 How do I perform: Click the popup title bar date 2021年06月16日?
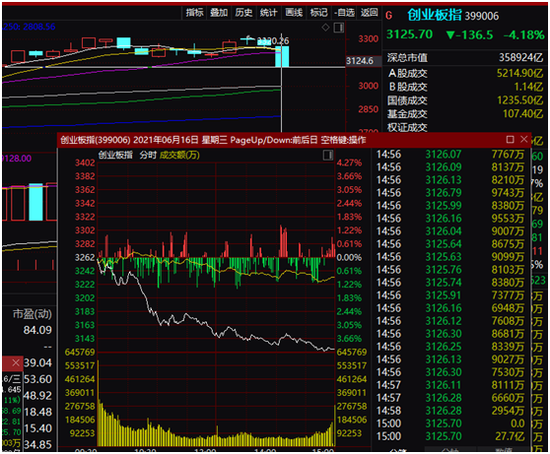(x=166, y=140)
